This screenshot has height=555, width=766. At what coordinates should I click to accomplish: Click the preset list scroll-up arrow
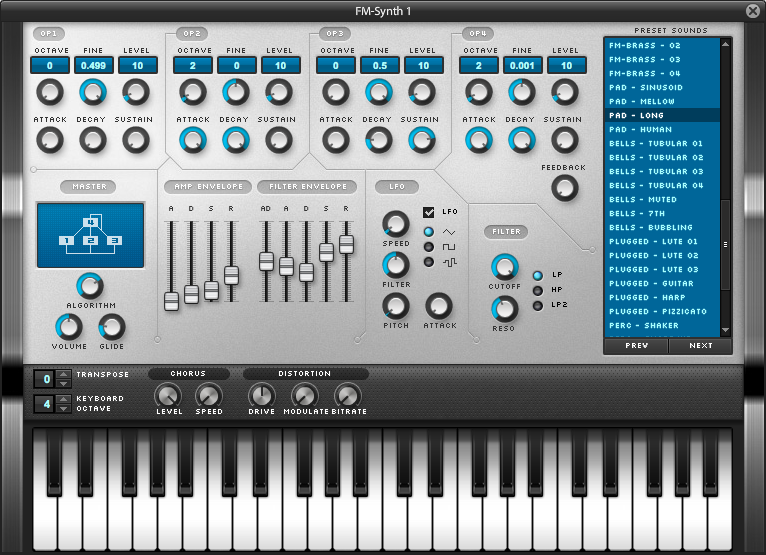click(x=725, y=44)
